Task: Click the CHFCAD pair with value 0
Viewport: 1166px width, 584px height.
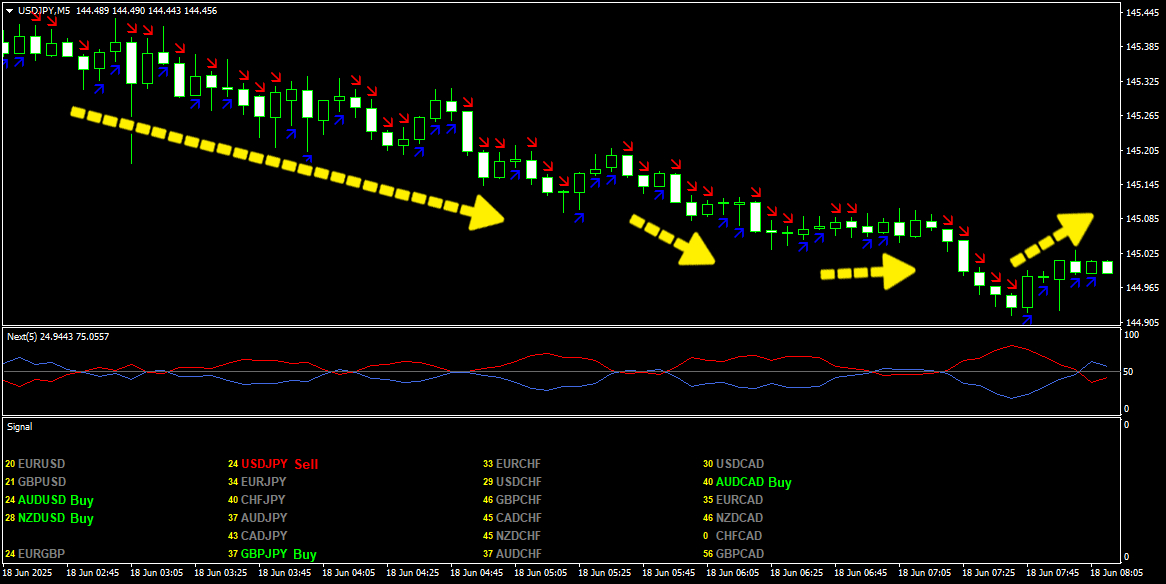Action: click(x=739, y=536)
